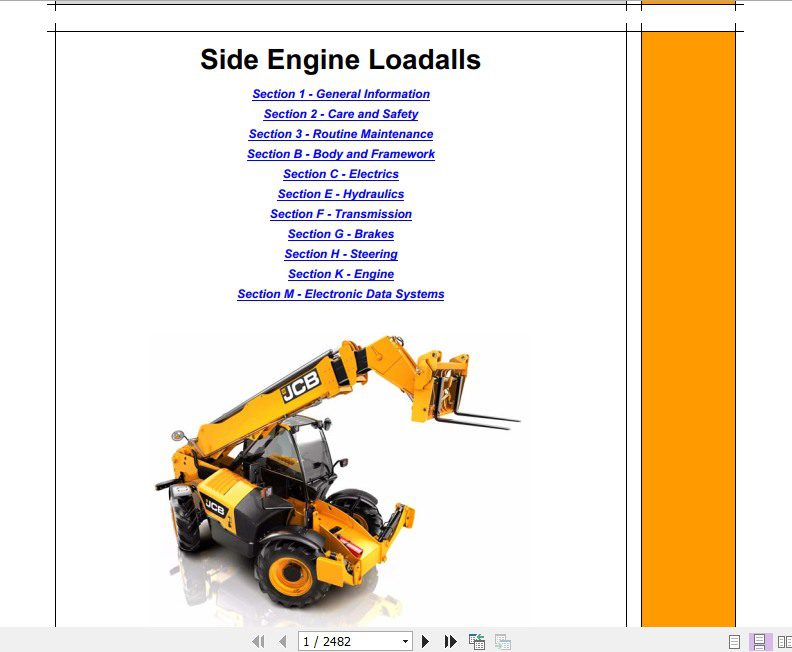Image resolution: width=792 pixels, height=652 pixels.
Task: Click the previous page arrow
Action: (x=282, y=641)
